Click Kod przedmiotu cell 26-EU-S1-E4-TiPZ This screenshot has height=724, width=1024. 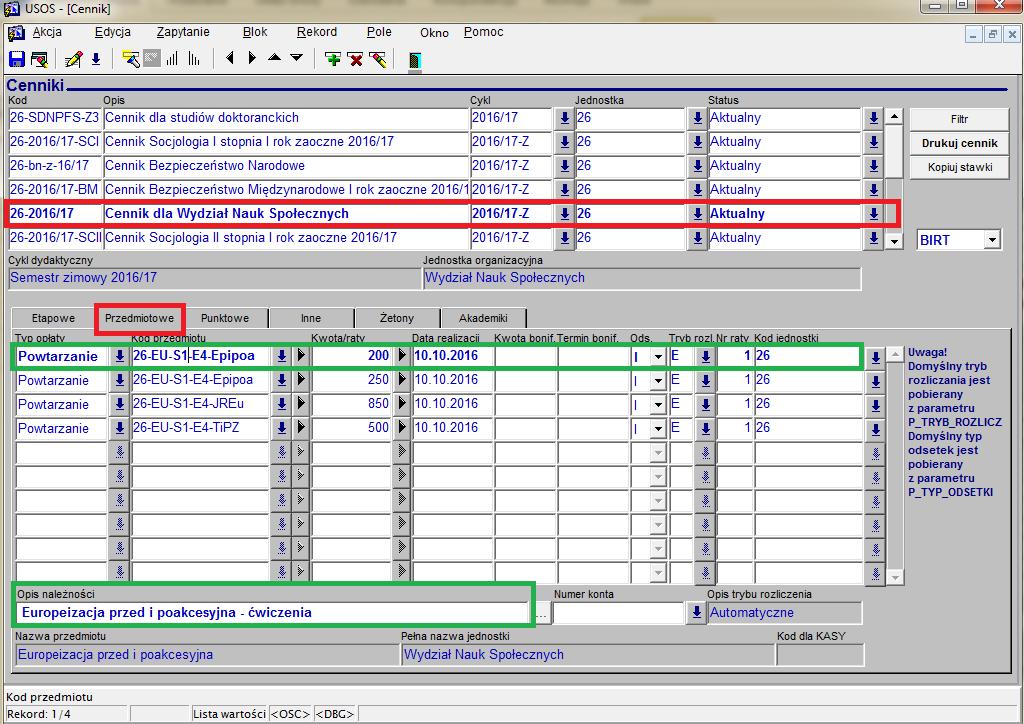pos(201,428)
